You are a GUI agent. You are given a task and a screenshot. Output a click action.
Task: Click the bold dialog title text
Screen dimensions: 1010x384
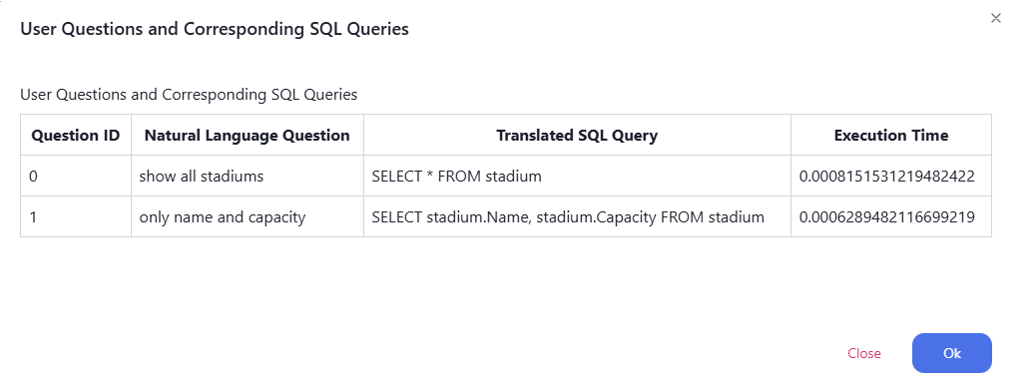(214, 29)
